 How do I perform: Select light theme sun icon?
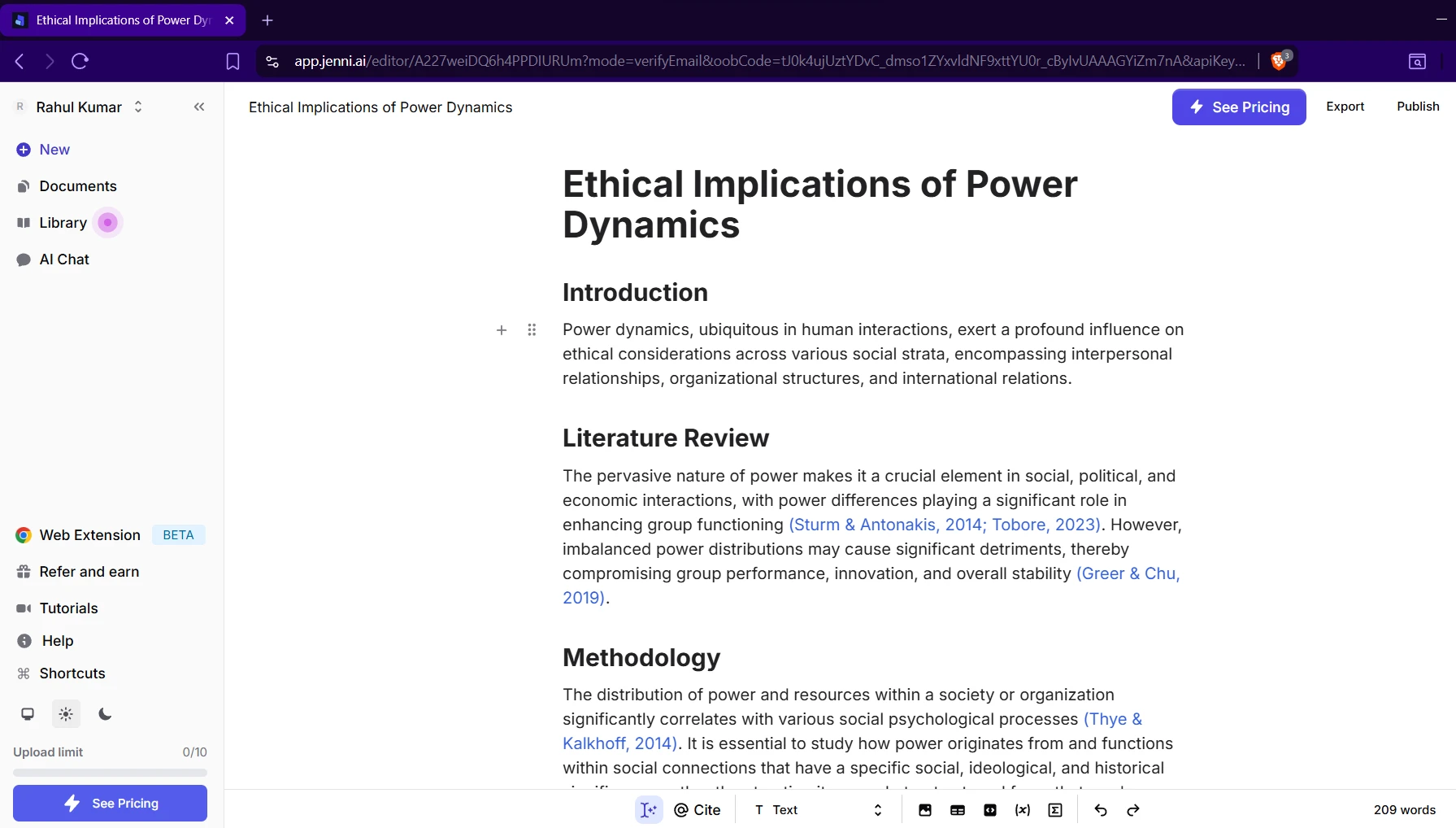(66, 714)
